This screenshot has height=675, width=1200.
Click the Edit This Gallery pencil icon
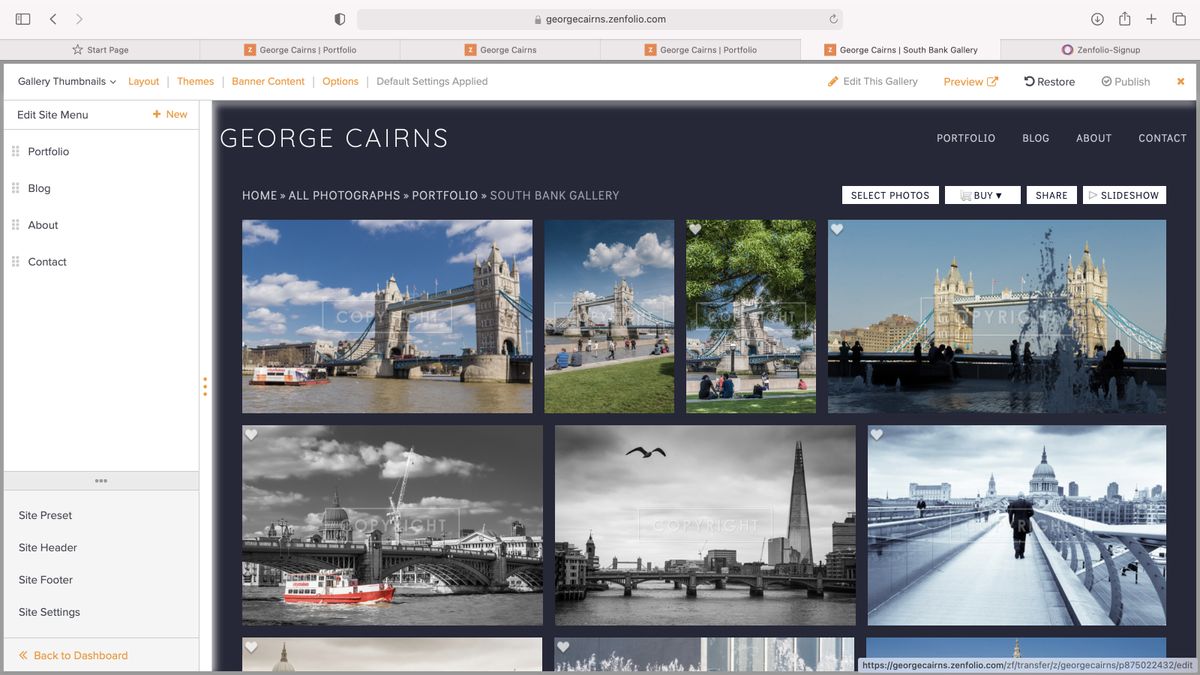tap(833, 81)
